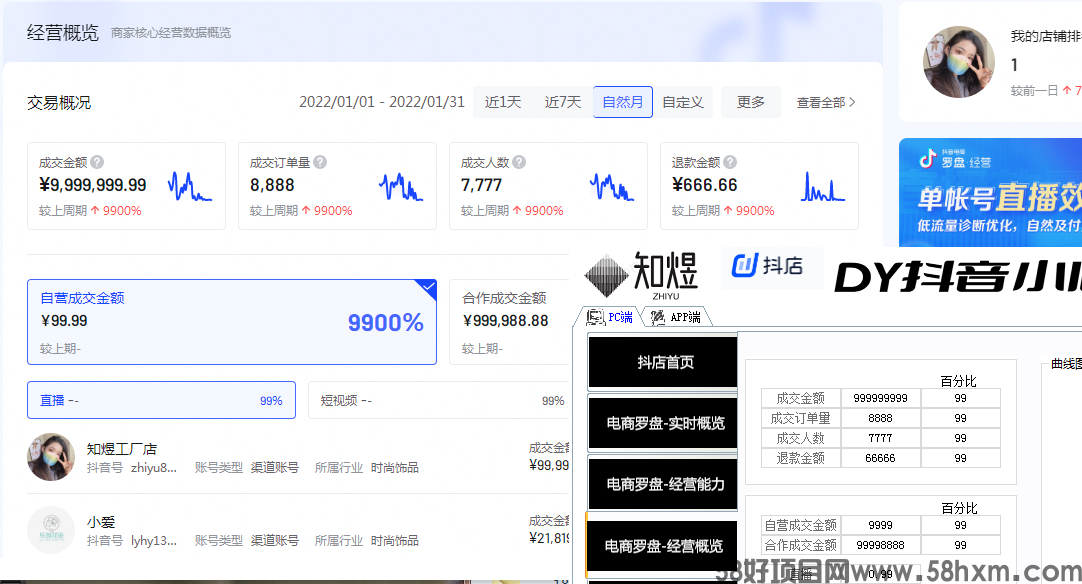The width and height of the screenshot is (1082, 584).
Task: Click the 知煜 ZHIYU logo
Action: (x=641, y=275)
